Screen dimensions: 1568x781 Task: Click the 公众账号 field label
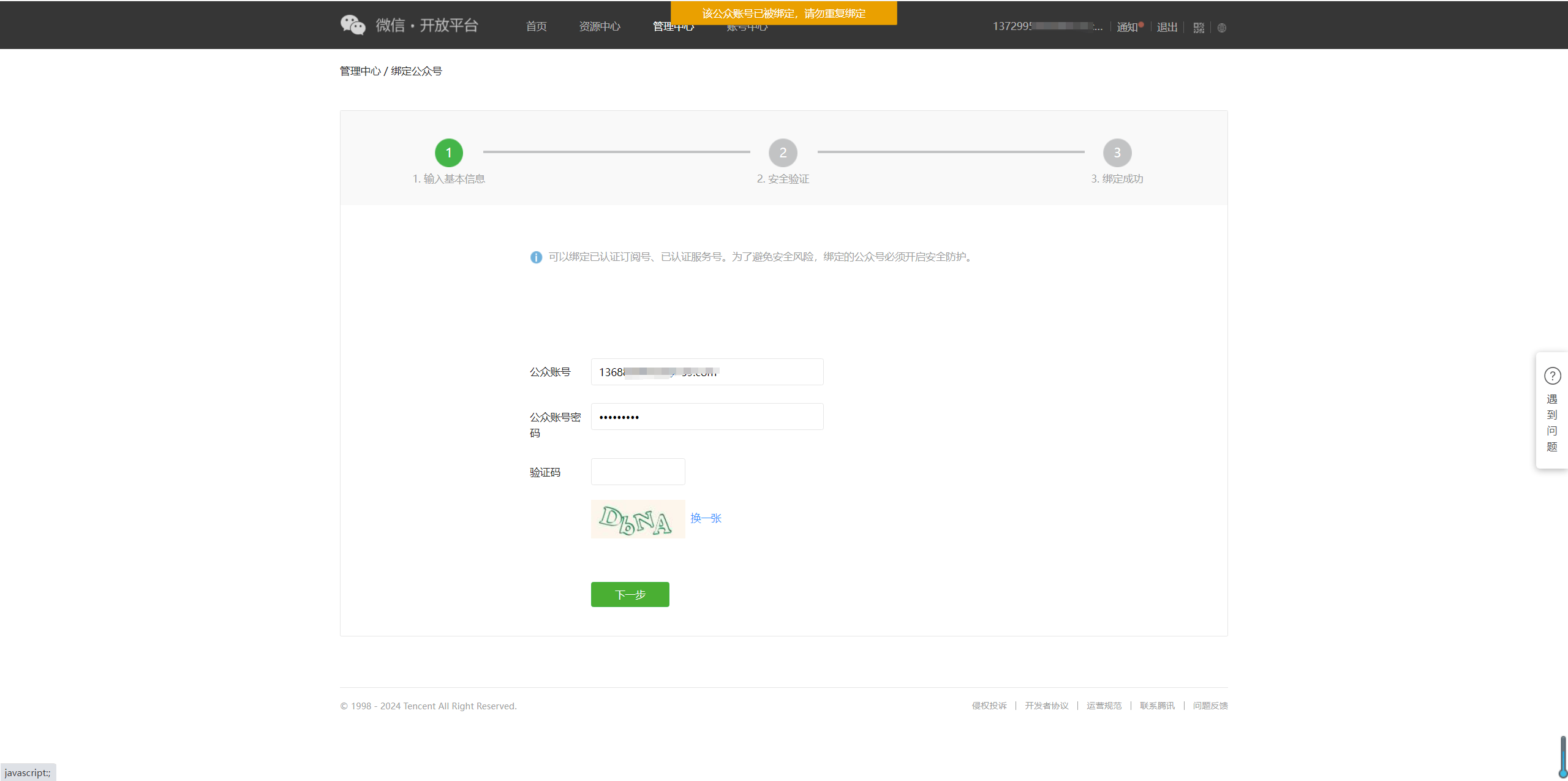550,372
